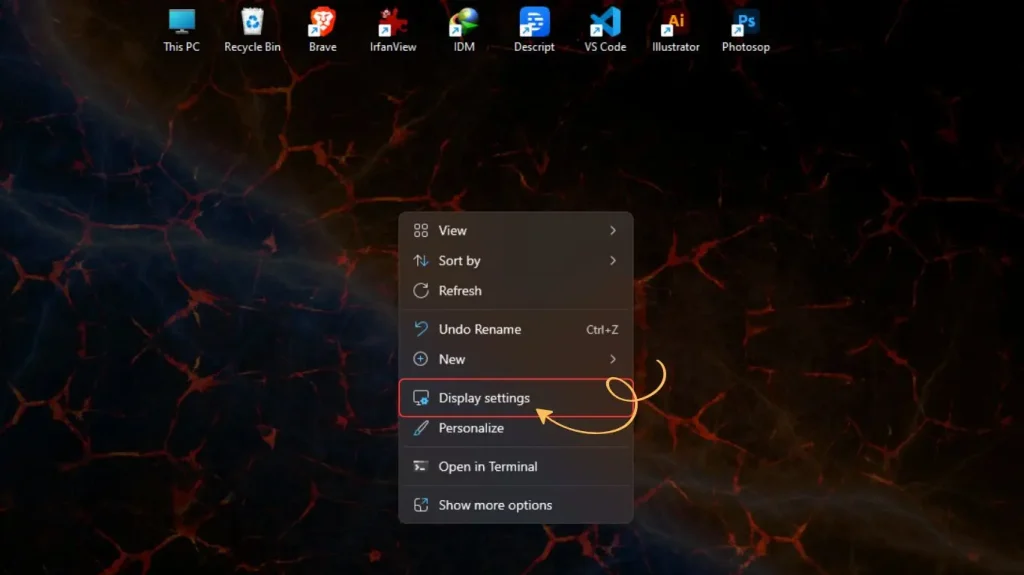Viewport: 1024px width, 575px height.
Task: Choose Undo Rename in context menu
Action: (x=480, y=329)
